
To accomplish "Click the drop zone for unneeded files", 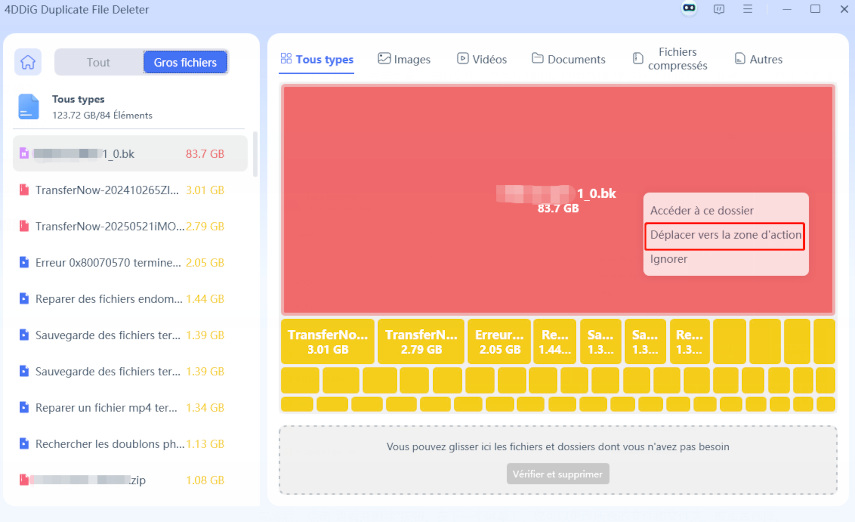I will tap(558, 460).
